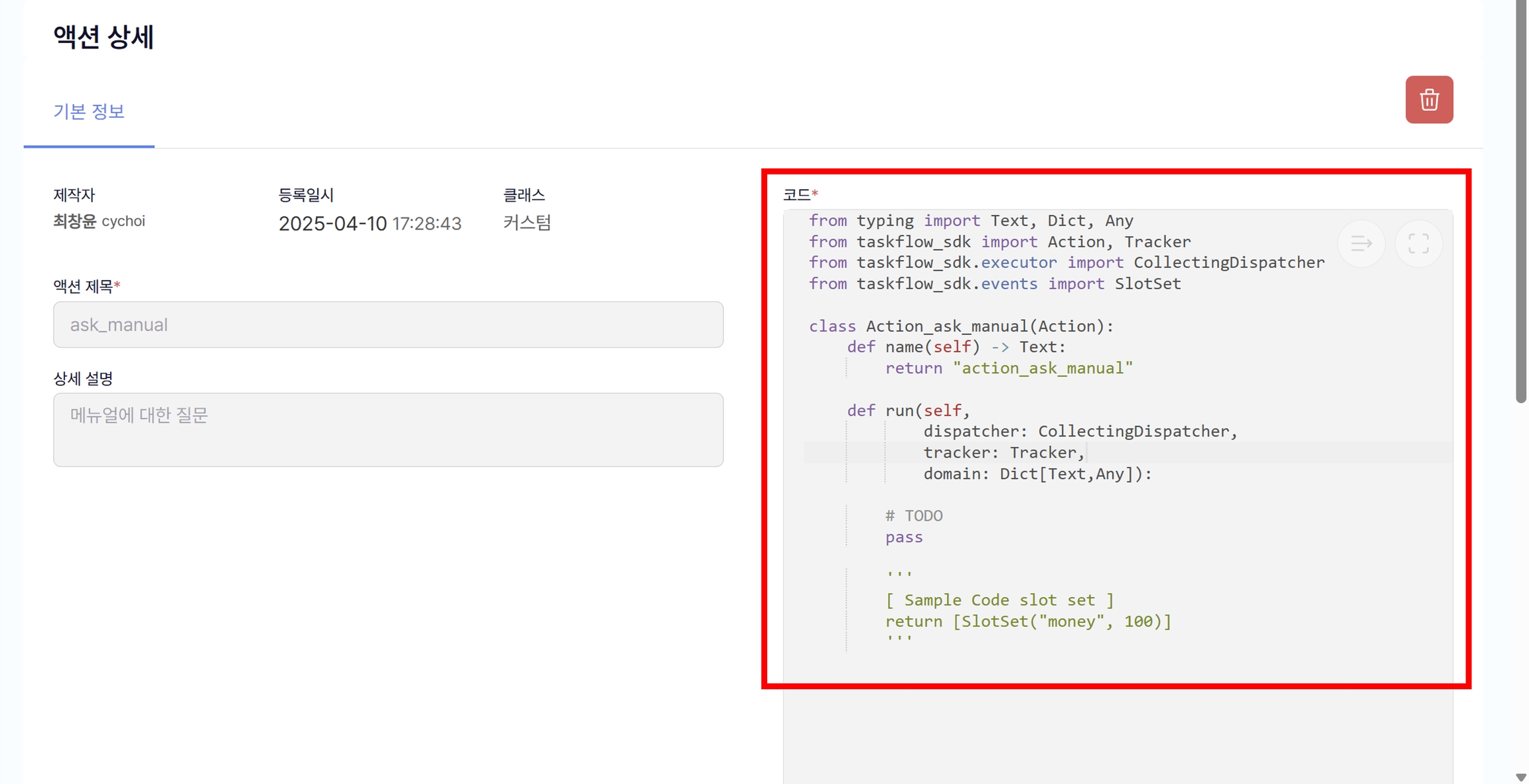Screen dimensions: 1529x784
Task: Open code editor in fullscreen mode
Action: point(1418,243)
